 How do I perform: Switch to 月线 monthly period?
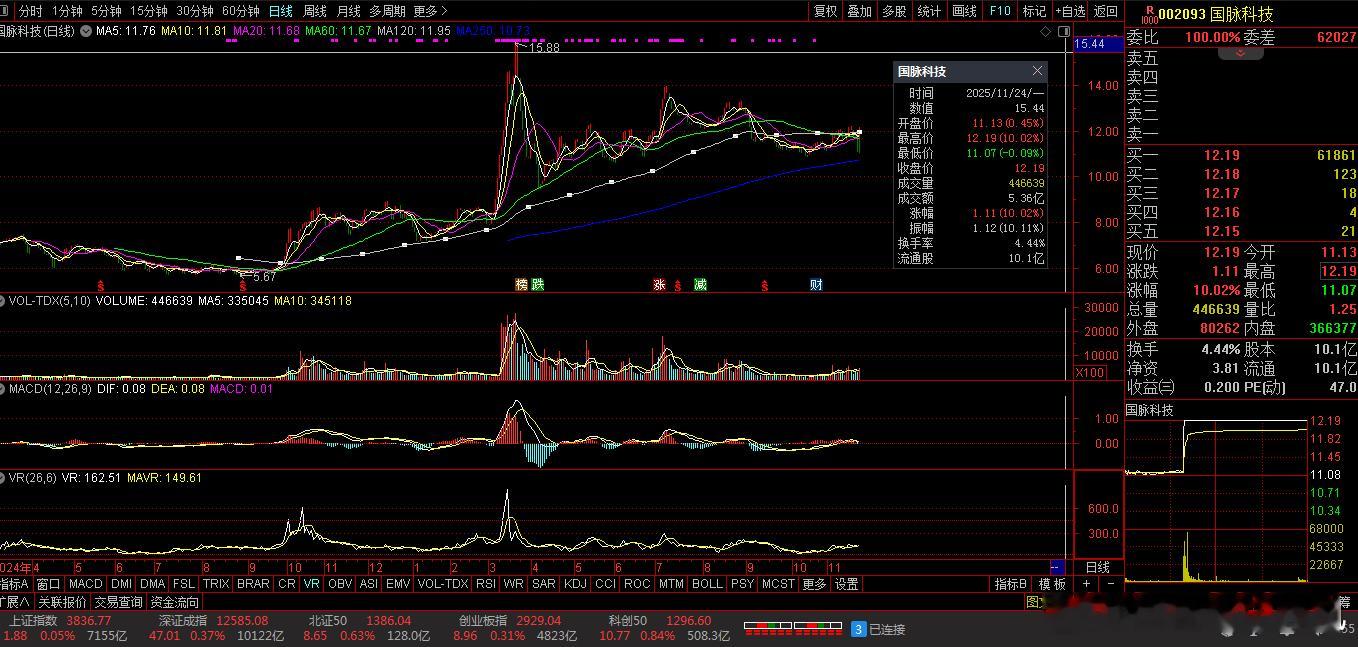[349, 11]
